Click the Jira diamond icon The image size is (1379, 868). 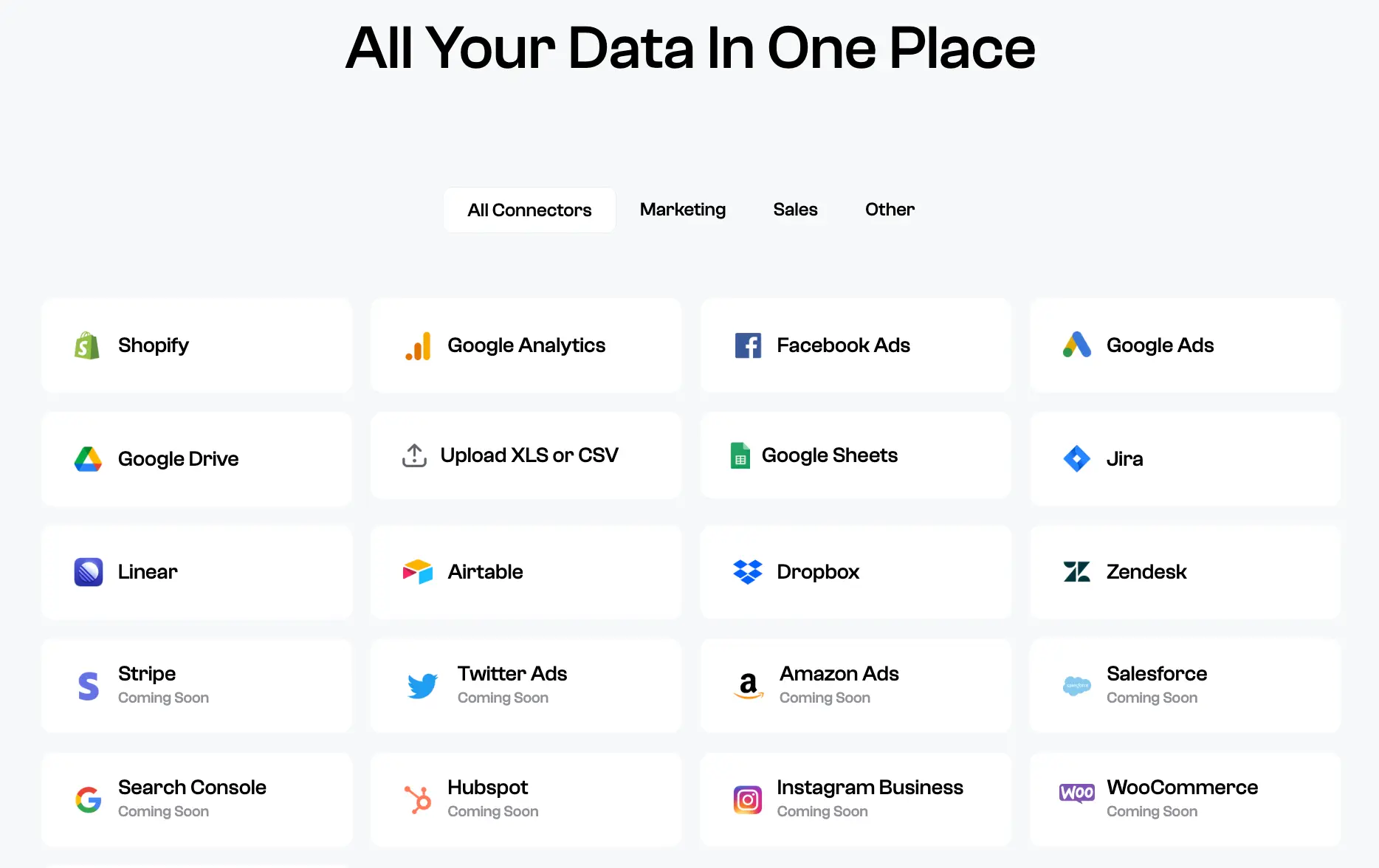pos(1077,458)
